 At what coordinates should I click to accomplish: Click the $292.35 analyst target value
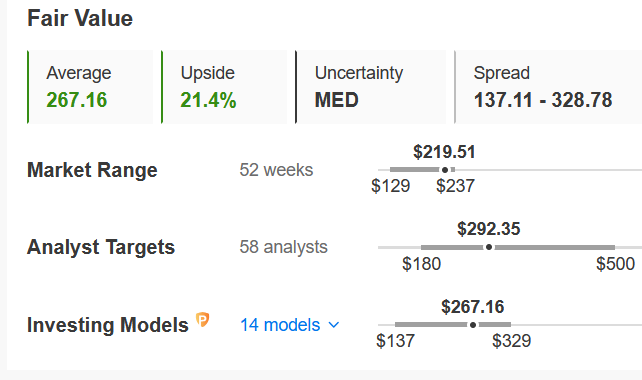click(489, 229)
